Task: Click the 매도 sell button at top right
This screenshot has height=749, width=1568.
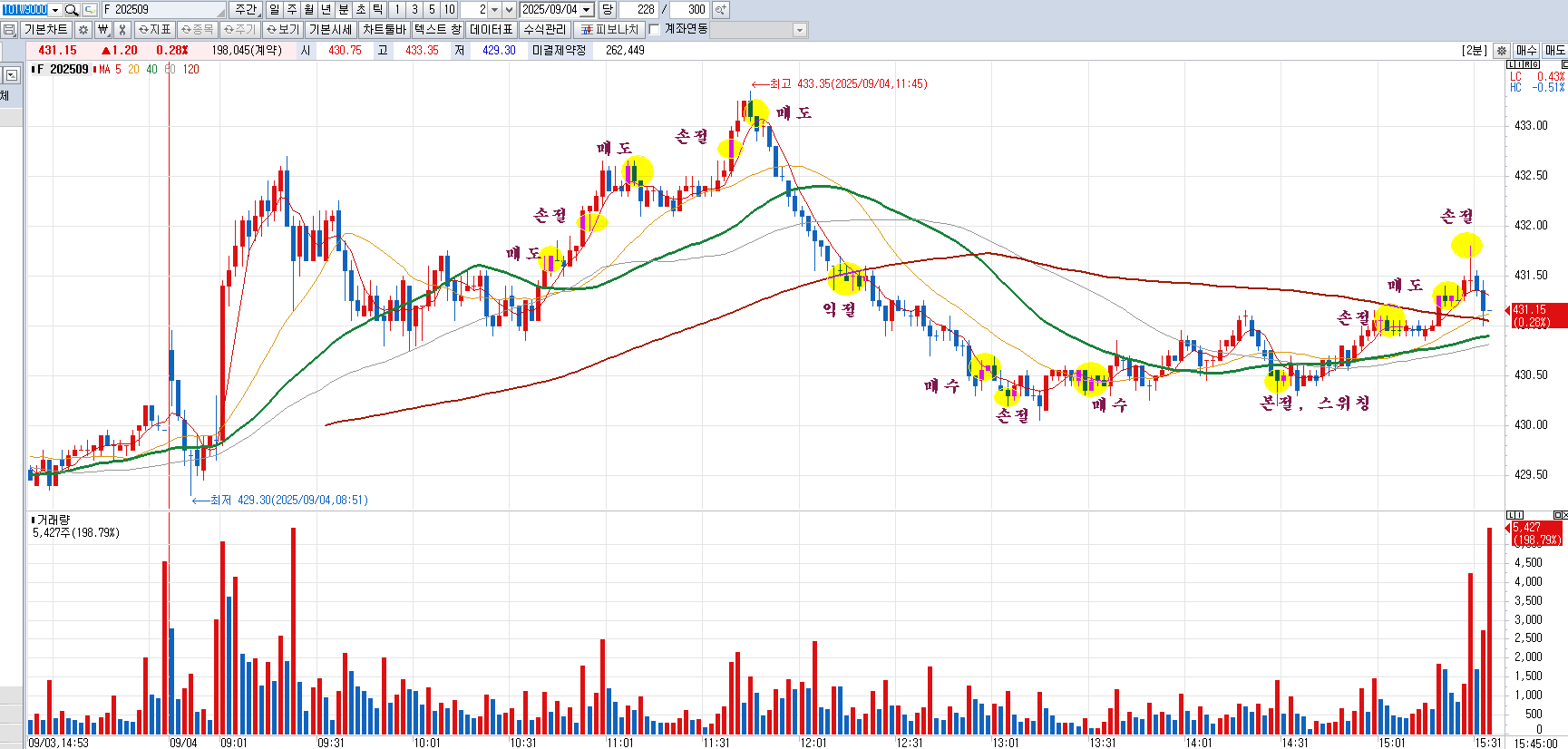Action: [1554, 51]
